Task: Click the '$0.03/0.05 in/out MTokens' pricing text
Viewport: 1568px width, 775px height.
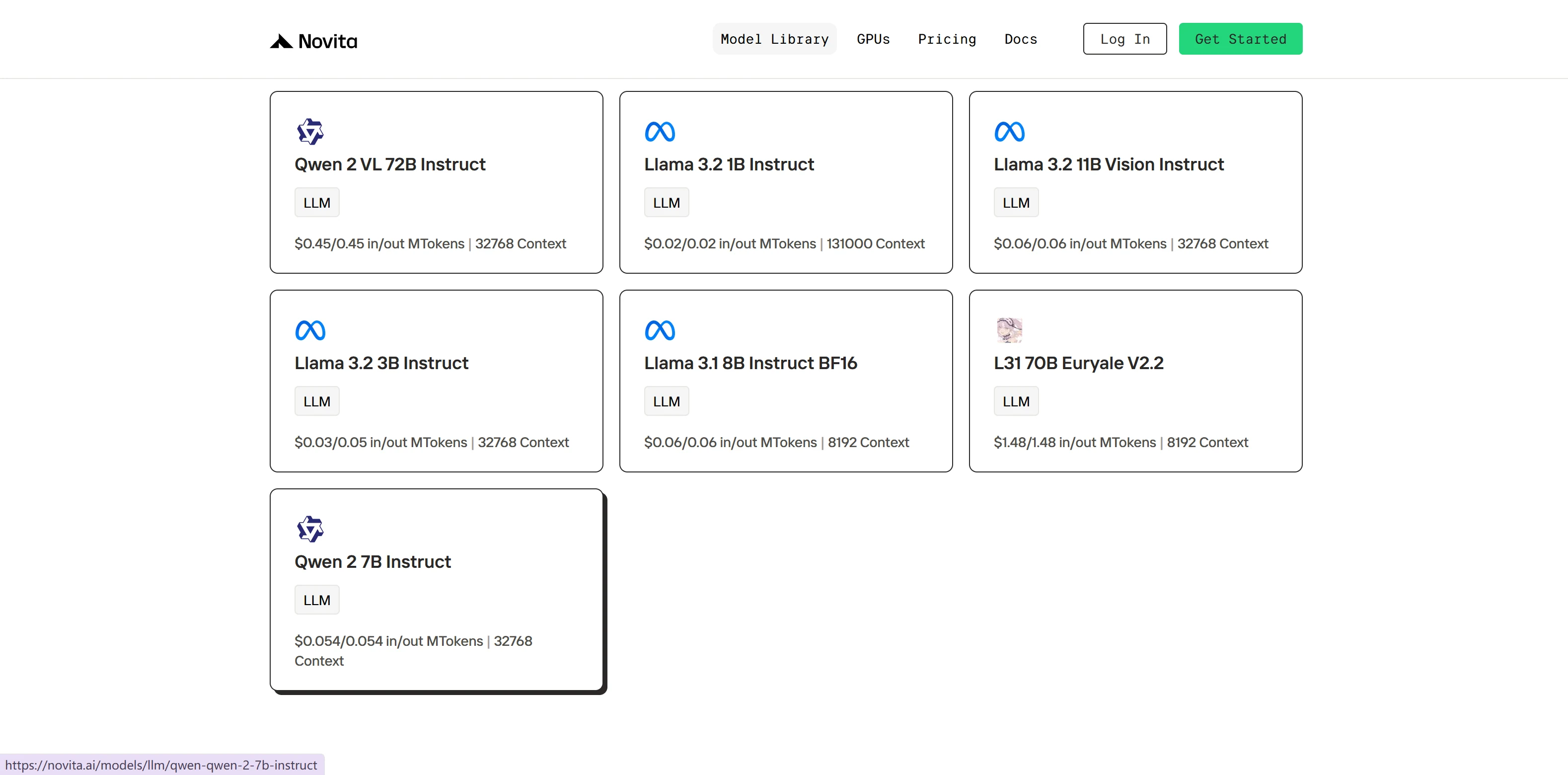Action: click(x=381, y=443)
